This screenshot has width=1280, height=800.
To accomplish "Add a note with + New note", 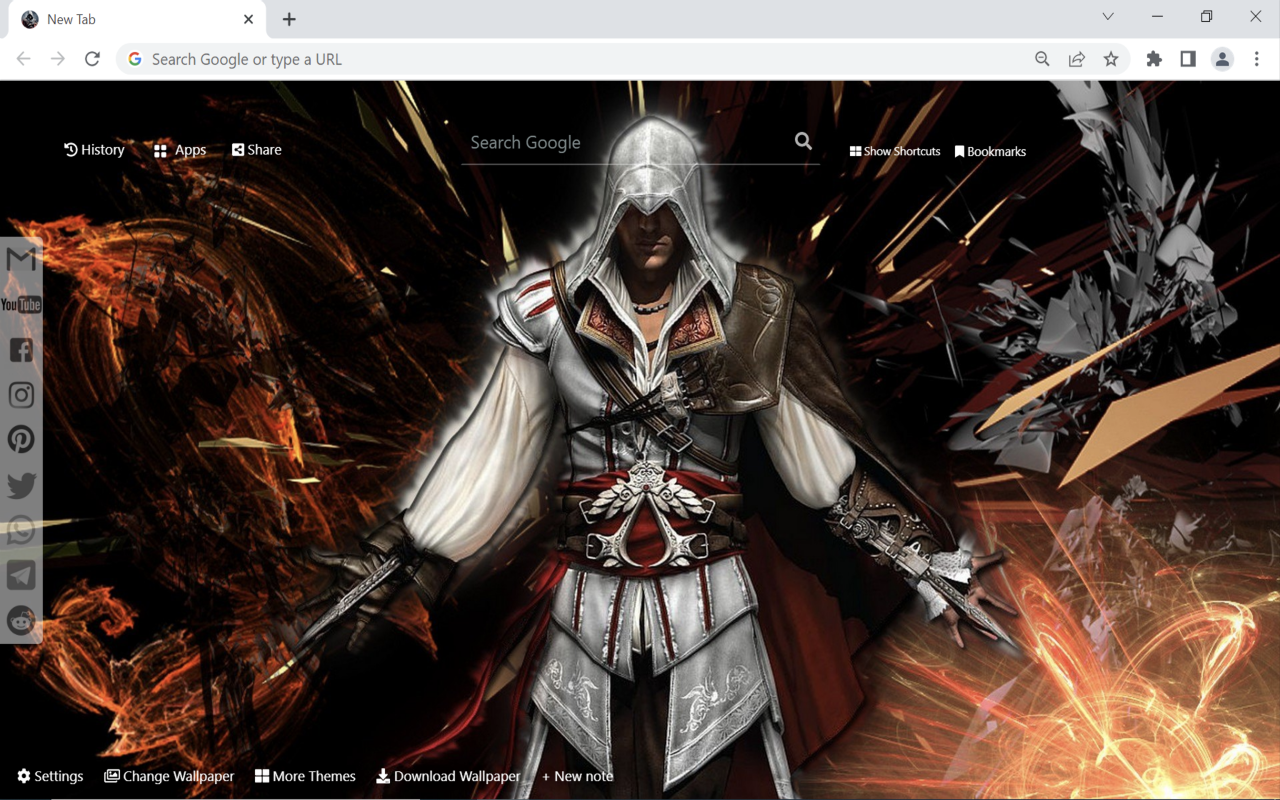I will [578, 776].
